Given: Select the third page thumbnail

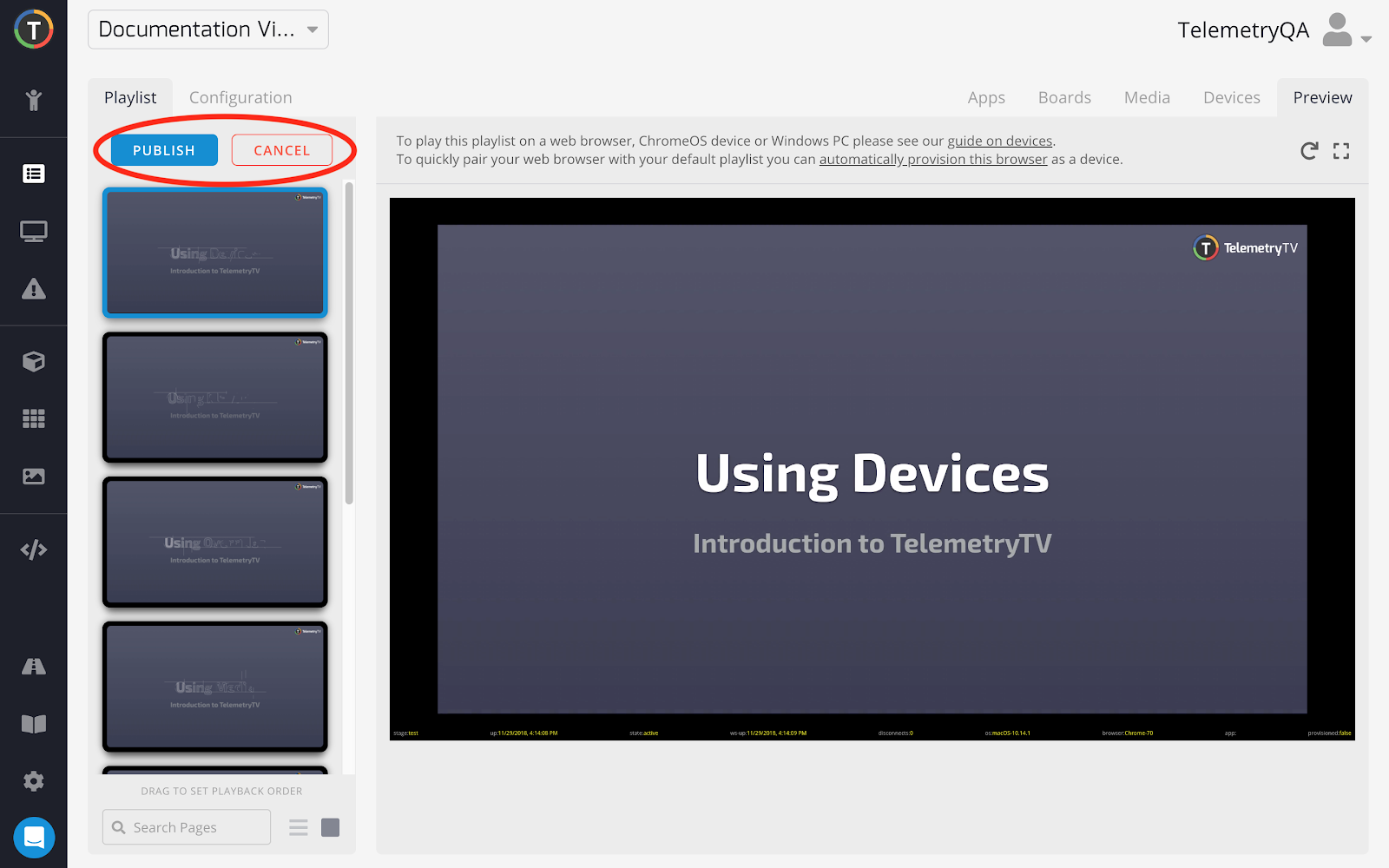Looking at the screenshot, I should [215, 542].
